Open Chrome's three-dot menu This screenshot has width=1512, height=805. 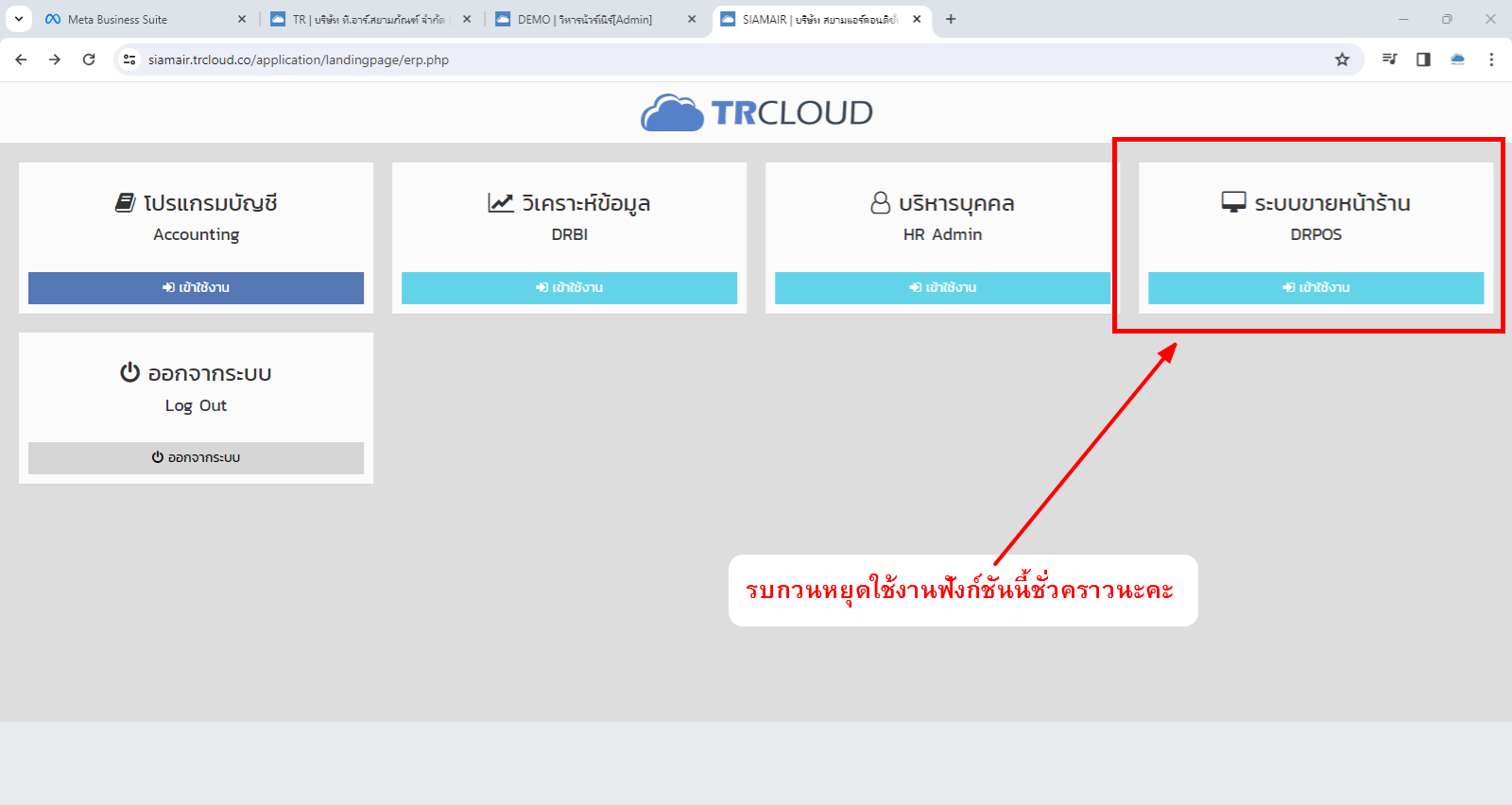pos(1491,60)
